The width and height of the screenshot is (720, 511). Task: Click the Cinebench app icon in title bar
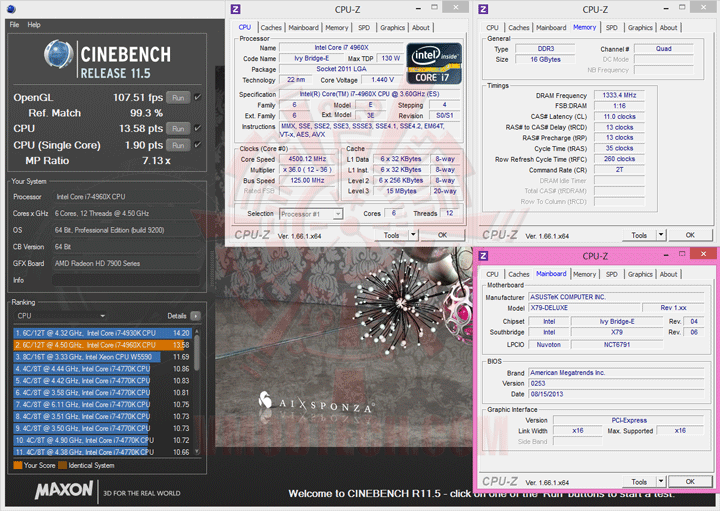point(11,9)
